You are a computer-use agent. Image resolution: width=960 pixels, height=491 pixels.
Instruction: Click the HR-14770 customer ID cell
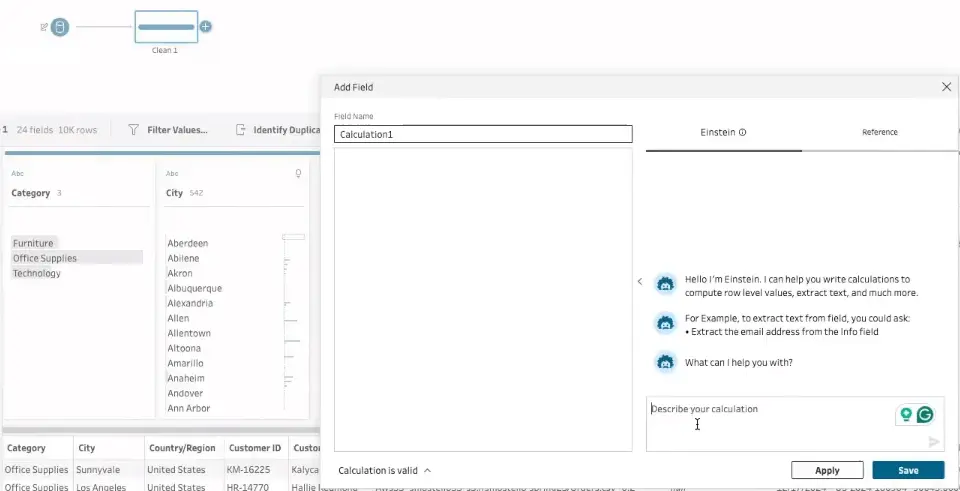(250, 487)
